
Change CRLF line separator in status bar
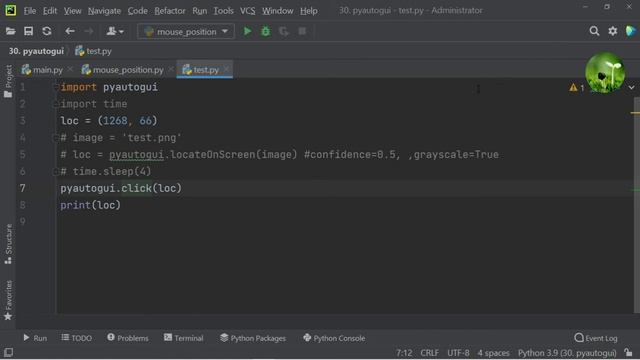tap(429, 353)
